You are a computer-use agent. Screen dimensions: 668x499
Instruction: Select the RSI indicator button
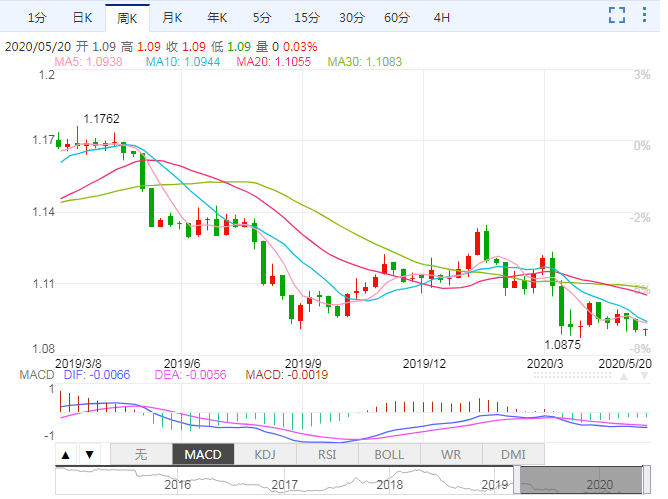pos(327,454)
